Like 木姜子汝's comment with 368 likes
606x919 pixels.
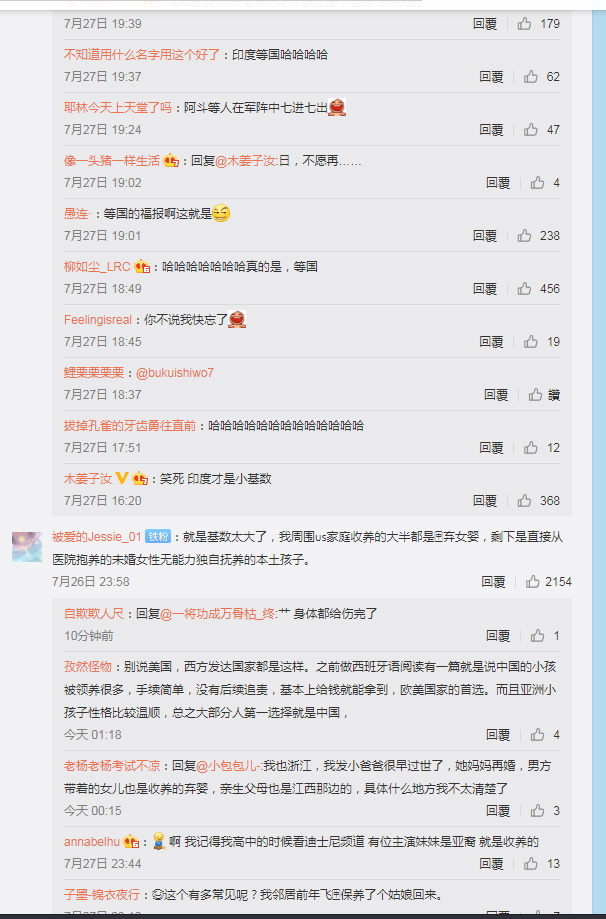(x=524, y=501)
